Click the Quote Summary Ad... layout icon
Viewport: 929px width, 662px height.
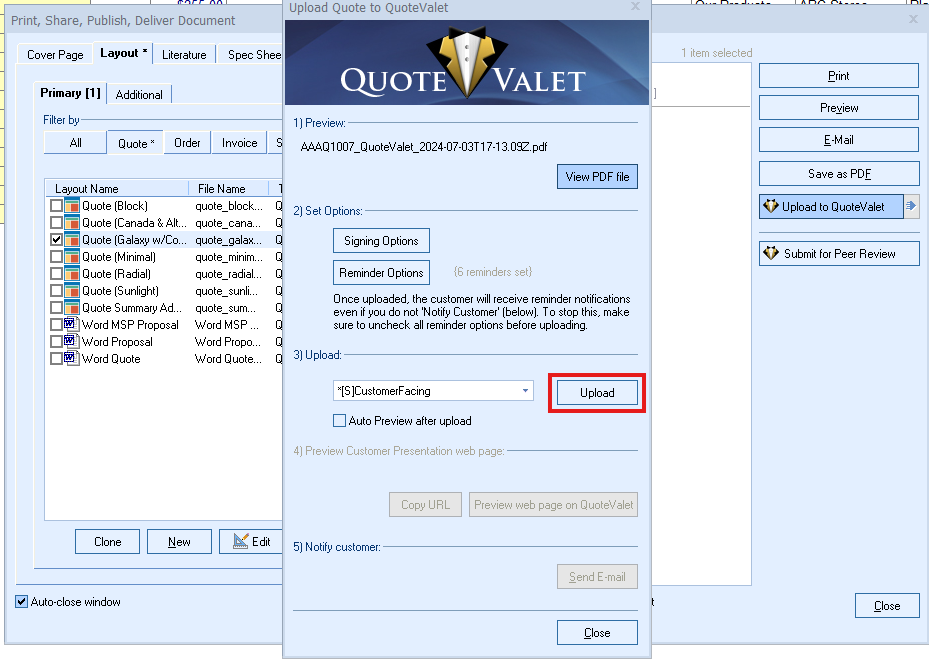(72, 308)
